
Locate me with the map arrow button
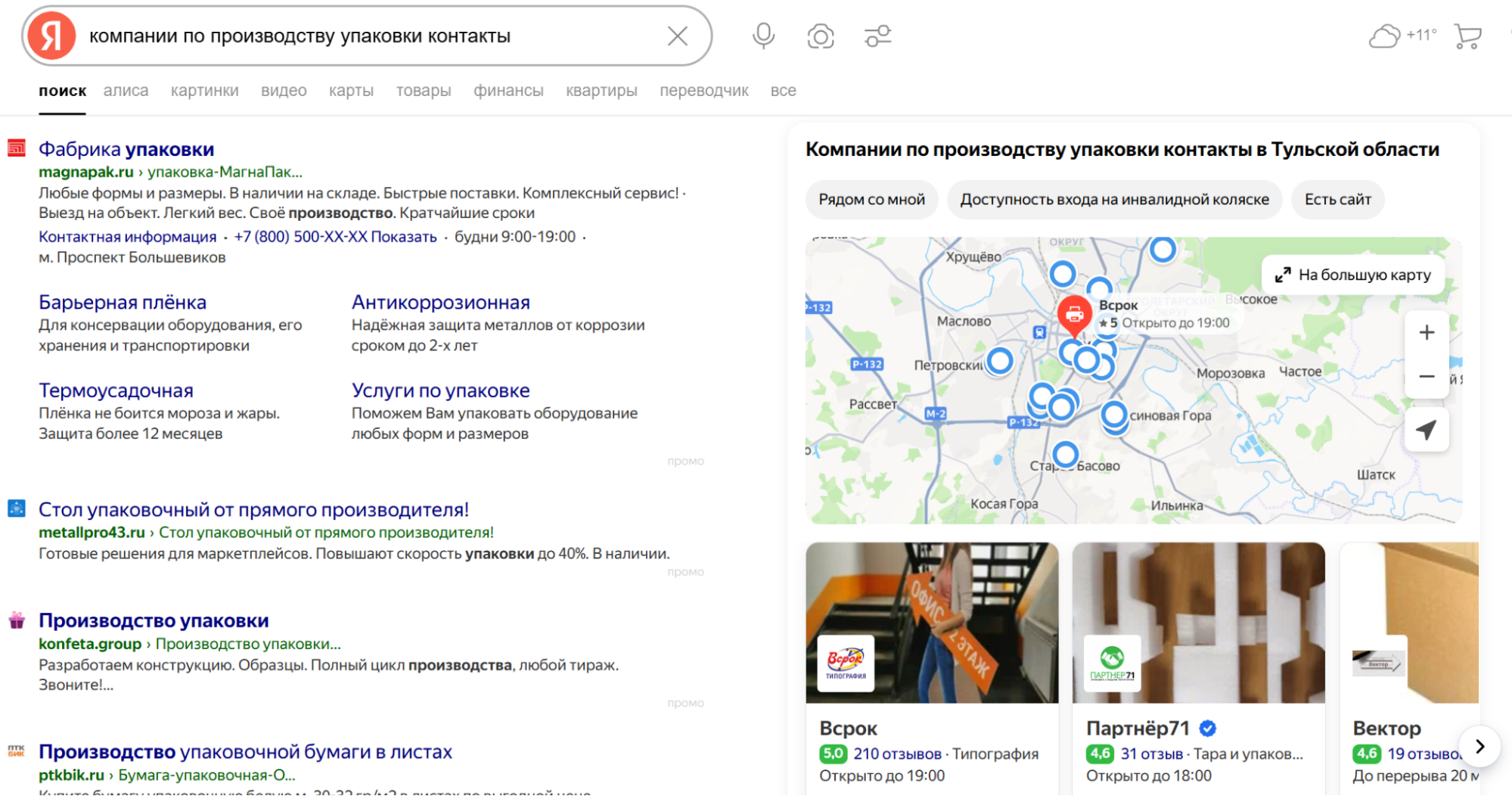pyautogui.click(x=1427, y=430)
